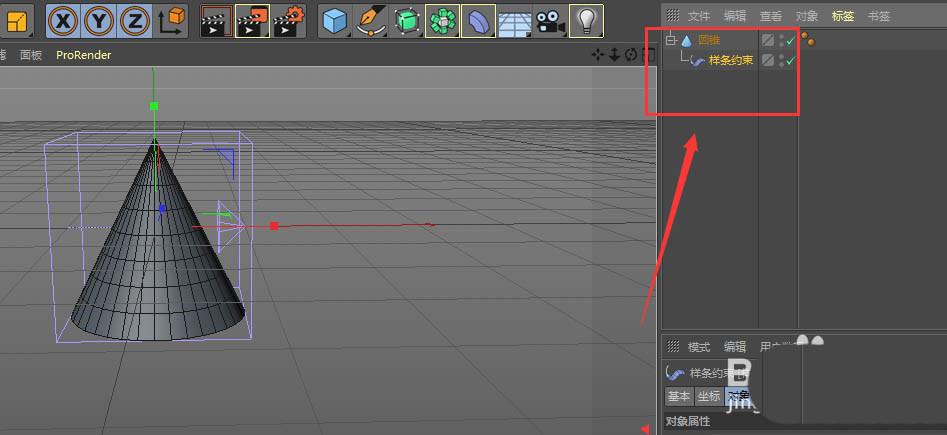Toggle 圆锥 visibility dots
The image size is (947, 435).
(x=782, y=40)
